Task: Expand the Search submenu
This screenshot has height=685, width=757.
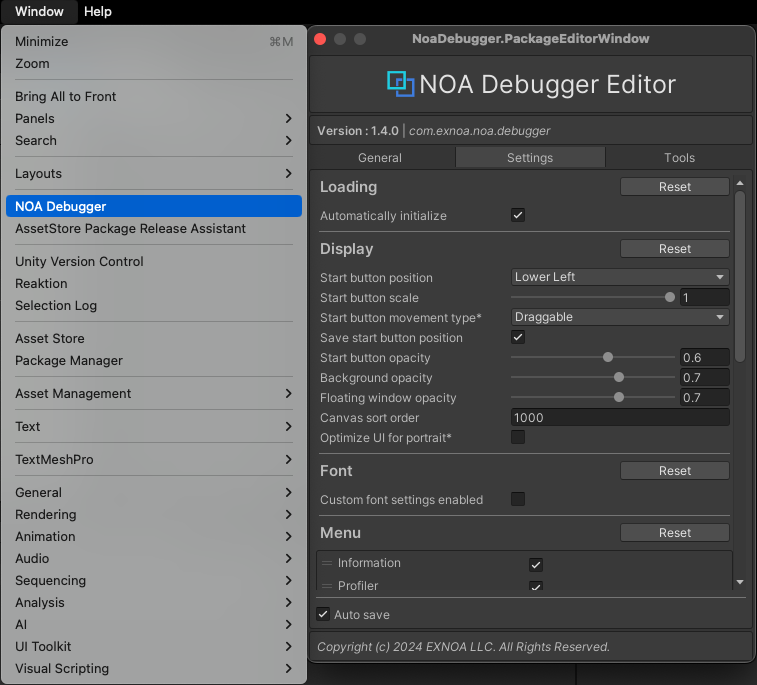Action: tap(154, 140)
